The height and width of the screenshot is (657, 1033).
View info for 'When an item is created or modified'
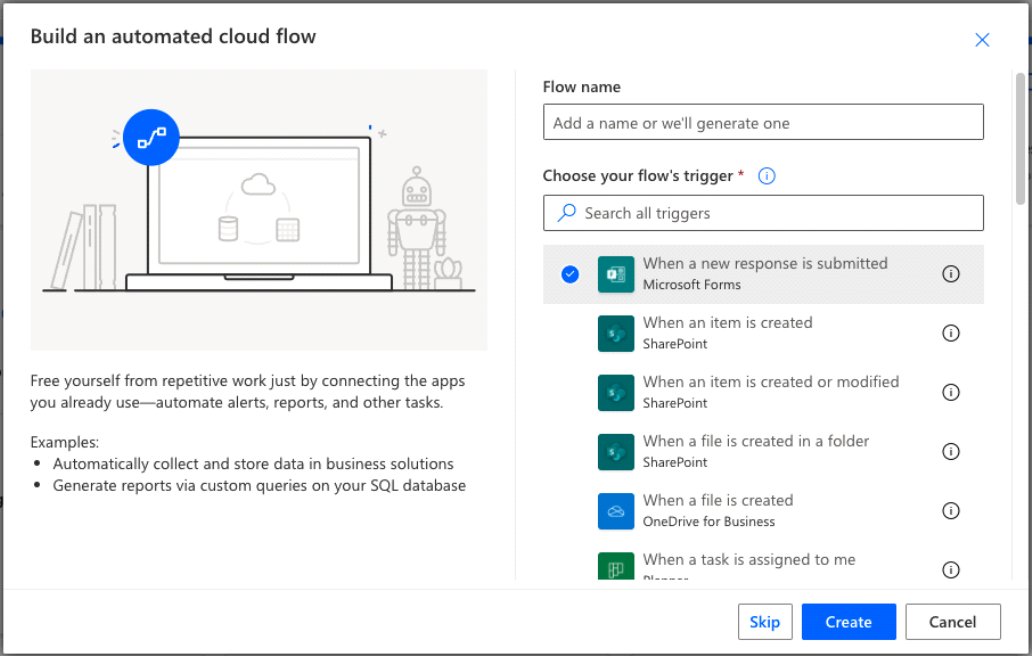coord(951,392)
